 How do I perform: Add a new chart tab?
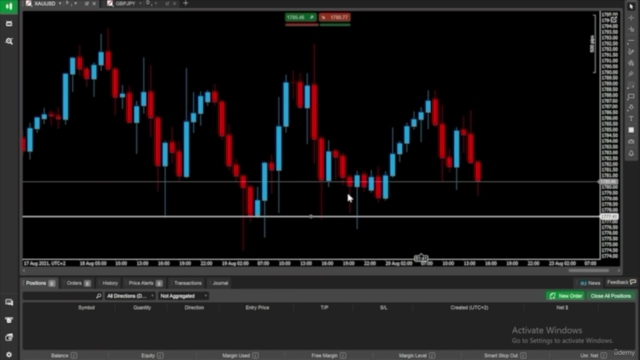click(185, 3)
